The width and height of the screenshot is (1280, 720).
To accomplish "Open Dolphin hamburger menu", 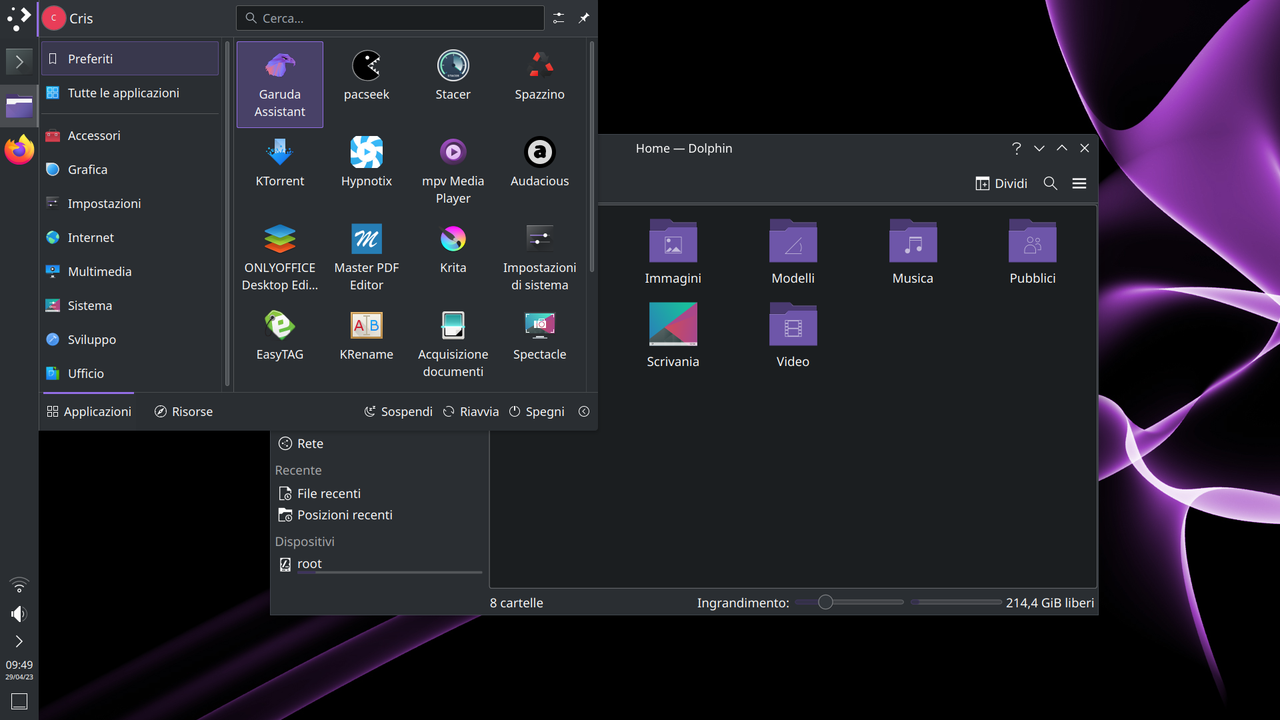I will coord(1079,183).
